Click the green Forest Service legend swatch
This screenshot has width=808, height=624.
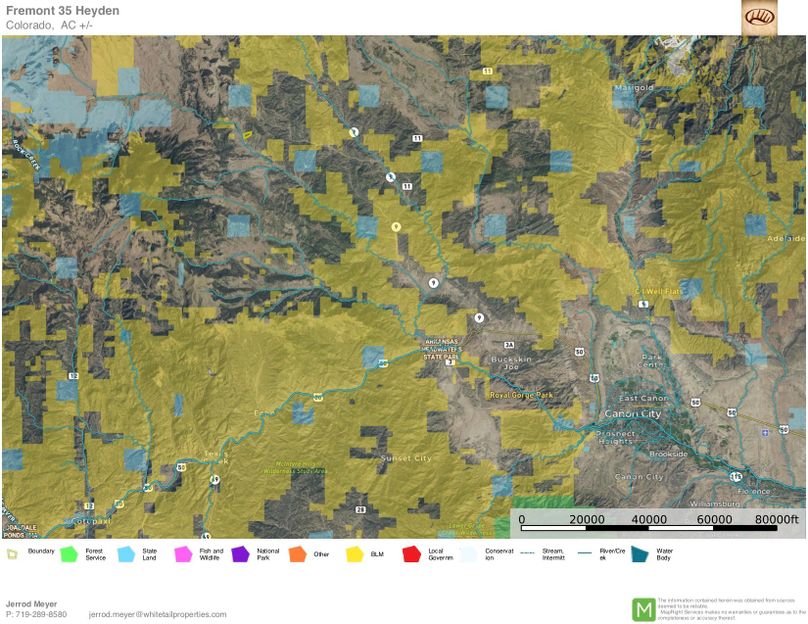(69, 553)
